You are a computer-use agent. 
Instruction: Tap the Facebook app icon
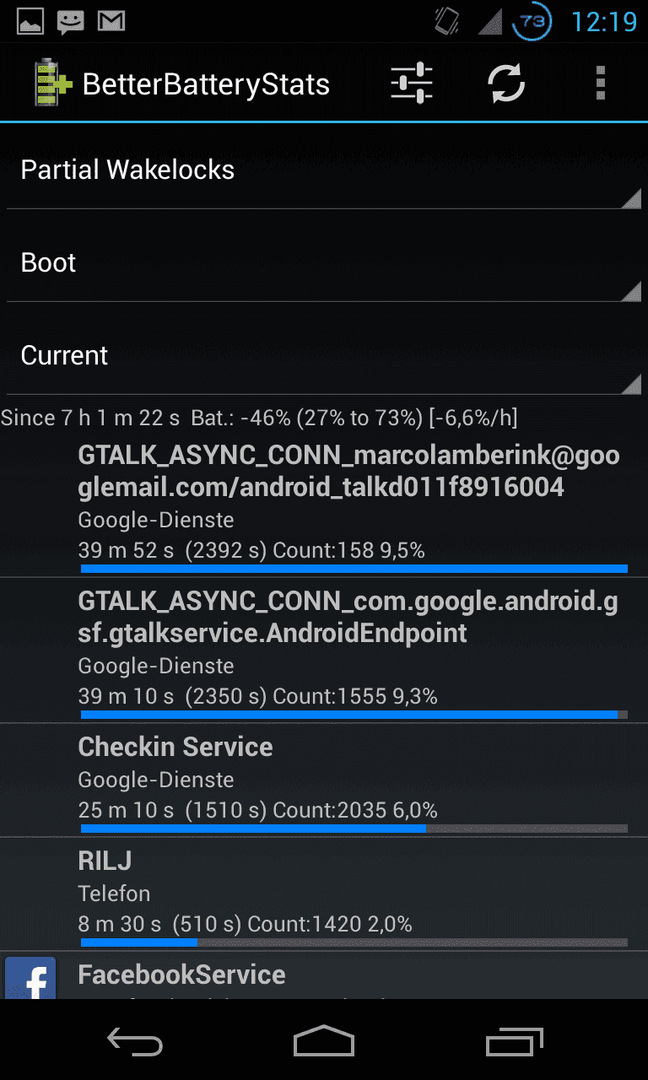pyautogui.click(x=30, y=977)
